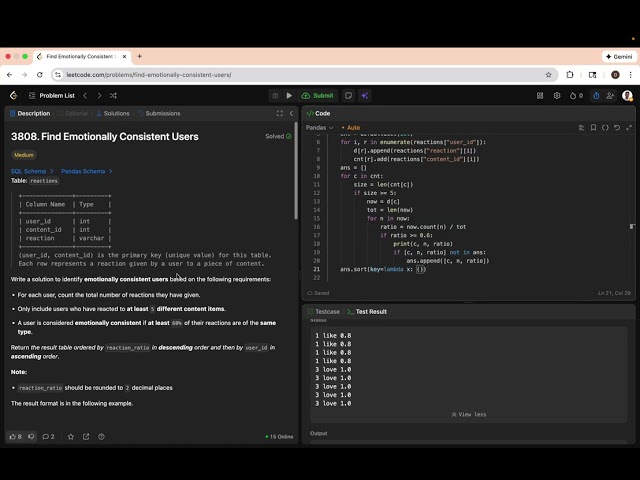Expand the Pandas language dropdown
Screen dimensions: 640x480
pos(320,128)
